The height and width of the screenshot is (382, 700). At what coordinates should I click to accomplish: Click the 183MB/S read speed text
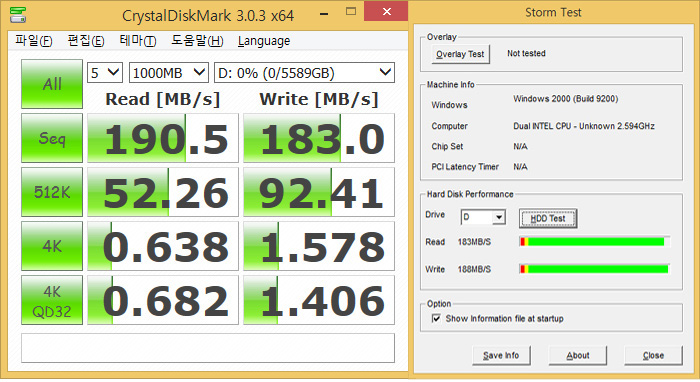[x=474, y=242]
